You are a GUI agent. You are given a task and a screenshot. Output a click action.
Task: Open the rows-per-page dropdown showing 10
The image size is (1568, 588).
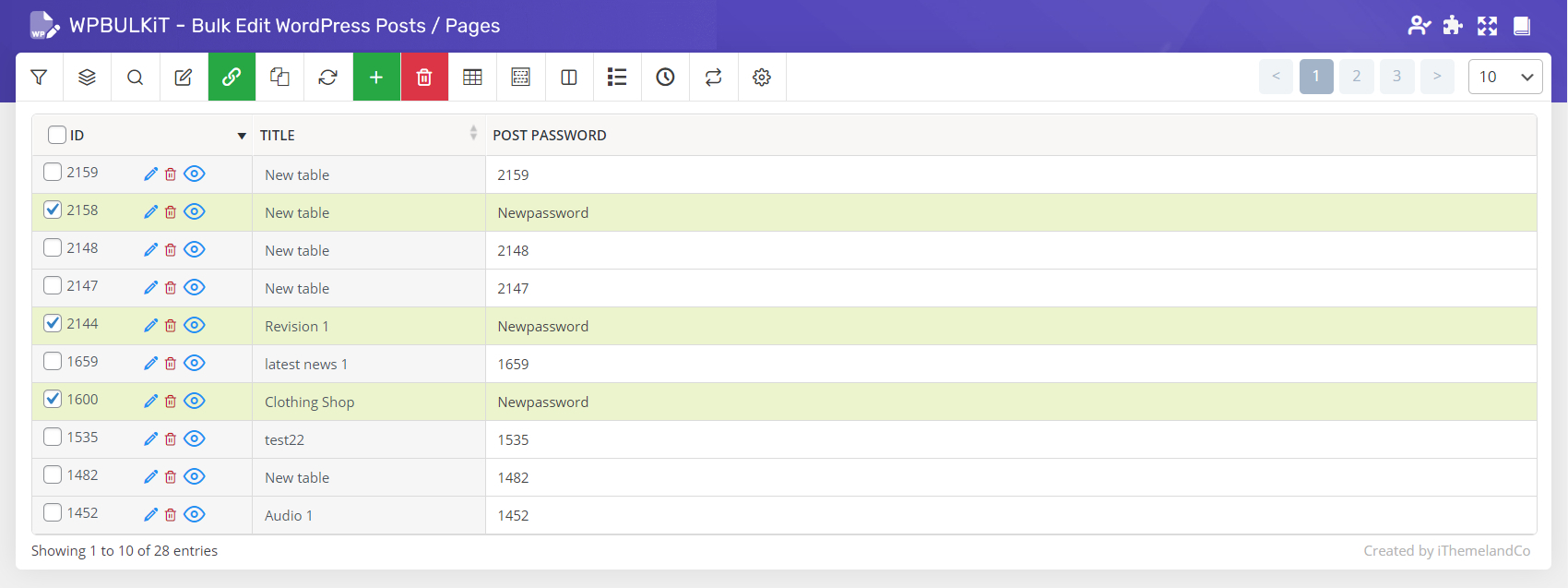1504,77
